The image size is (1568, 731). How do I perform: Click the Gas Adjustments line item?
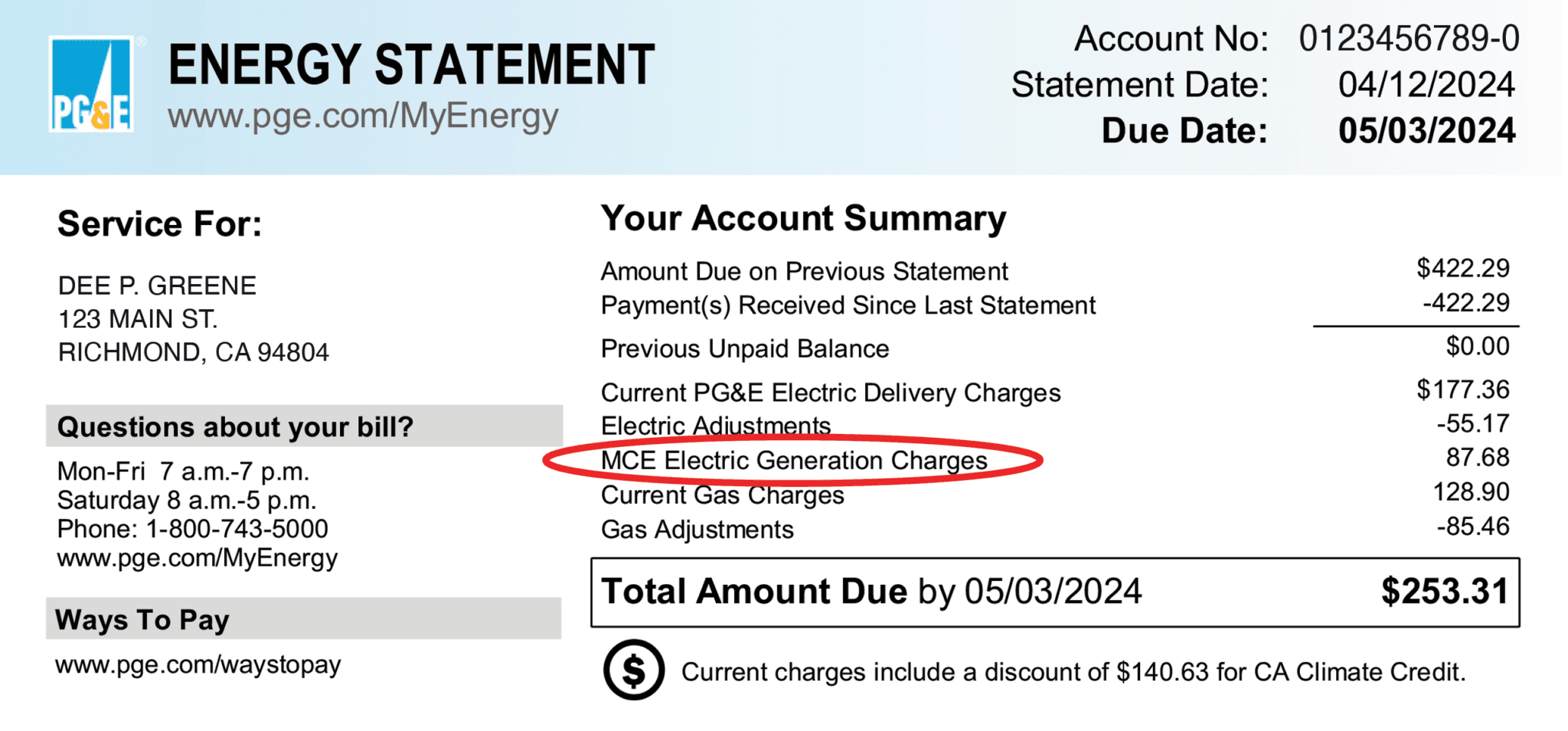697,530
